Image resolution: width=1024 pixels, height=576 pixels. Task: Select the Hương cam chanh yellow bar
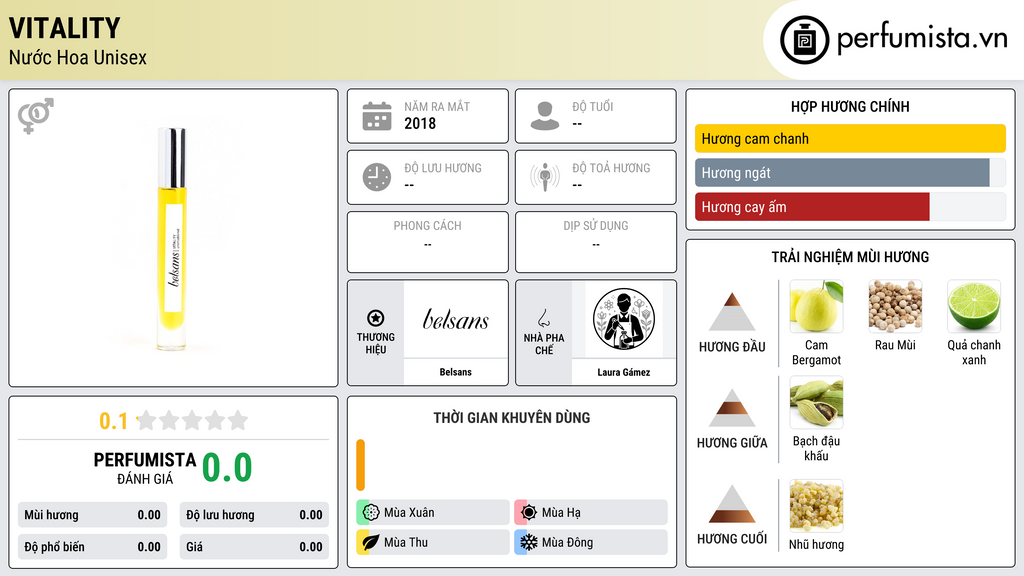point(850,138)
